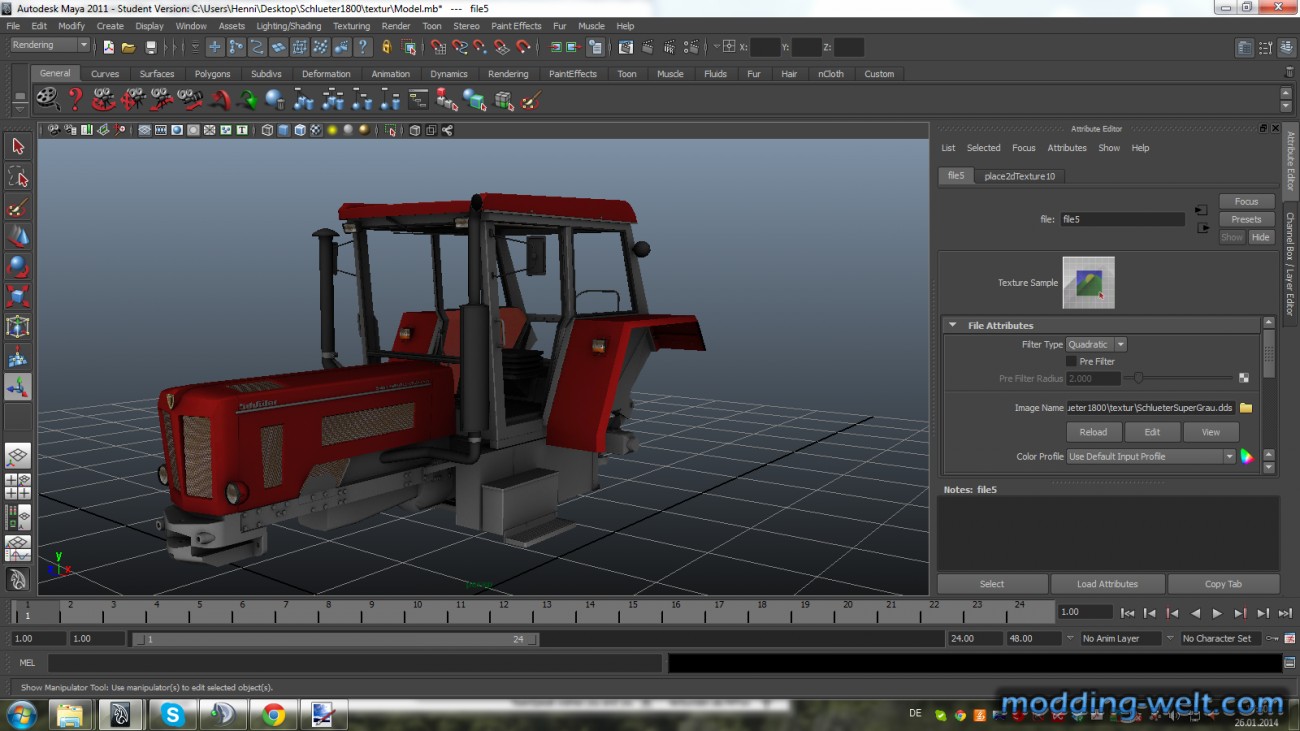Toggle the lock selection padlock icon
1300x731 pixels.
tap(387, 47)
